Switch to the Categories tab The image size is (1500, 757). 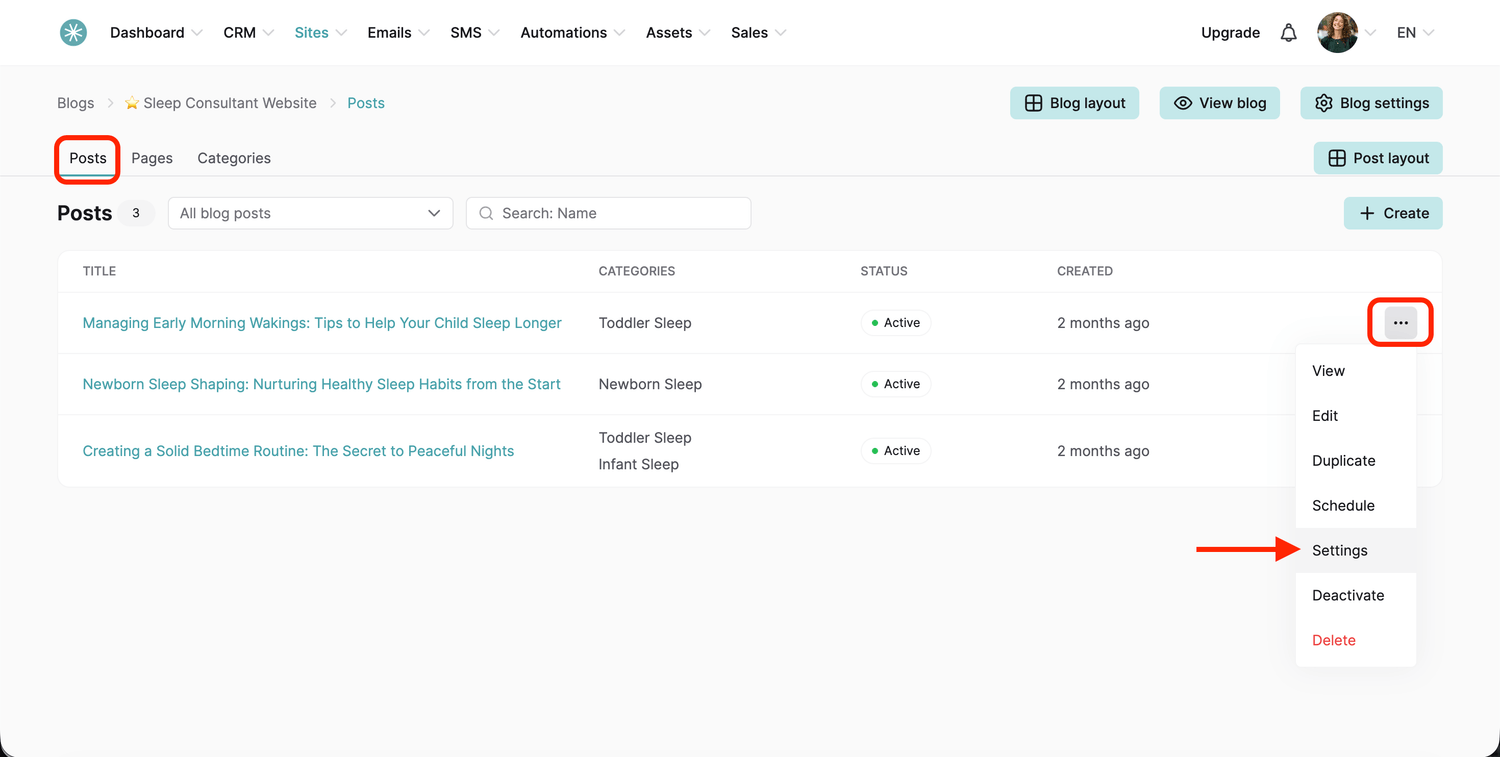click(x=234, y=158)
